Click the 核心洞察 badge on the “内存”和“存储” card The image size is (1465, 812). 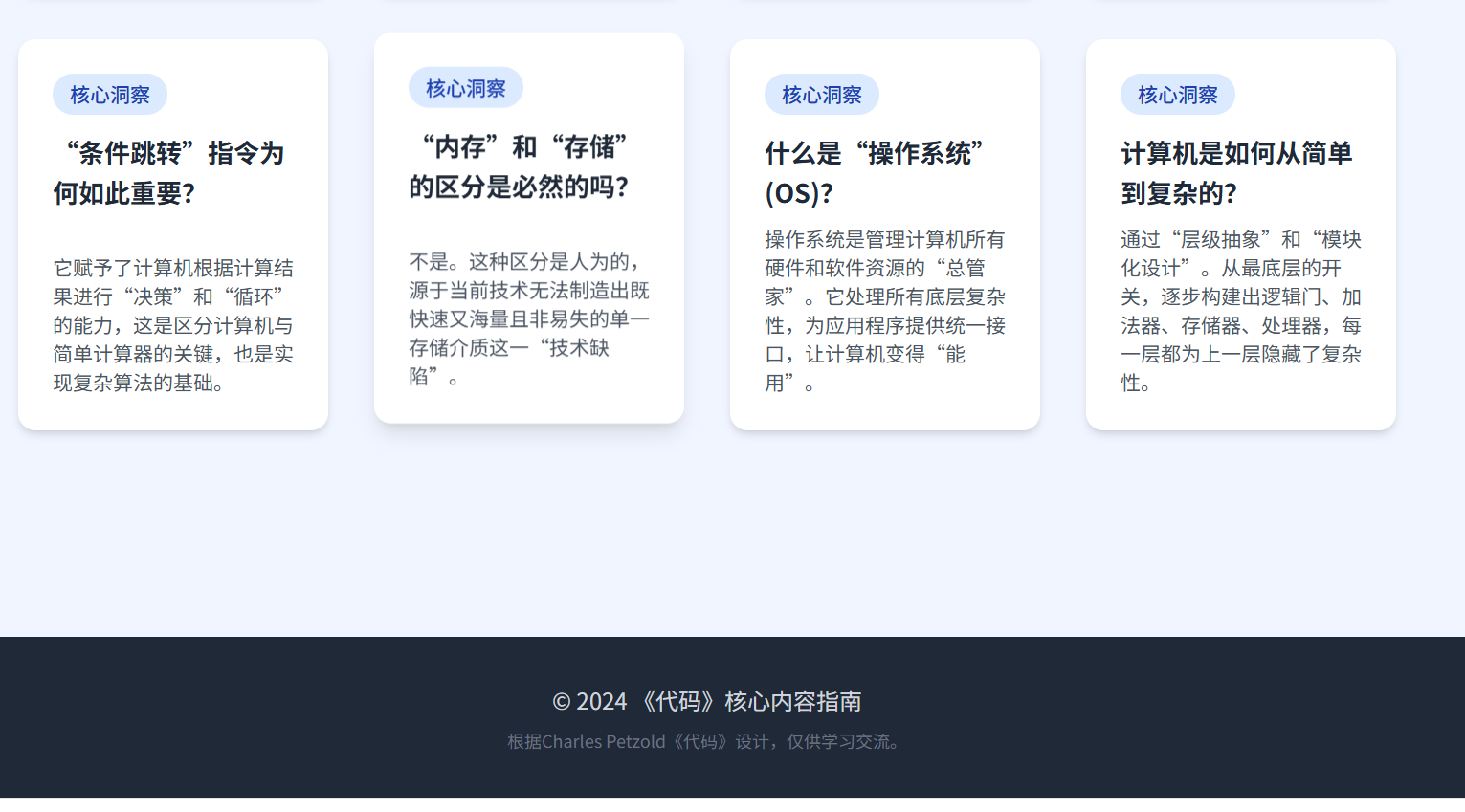[465, 88]
